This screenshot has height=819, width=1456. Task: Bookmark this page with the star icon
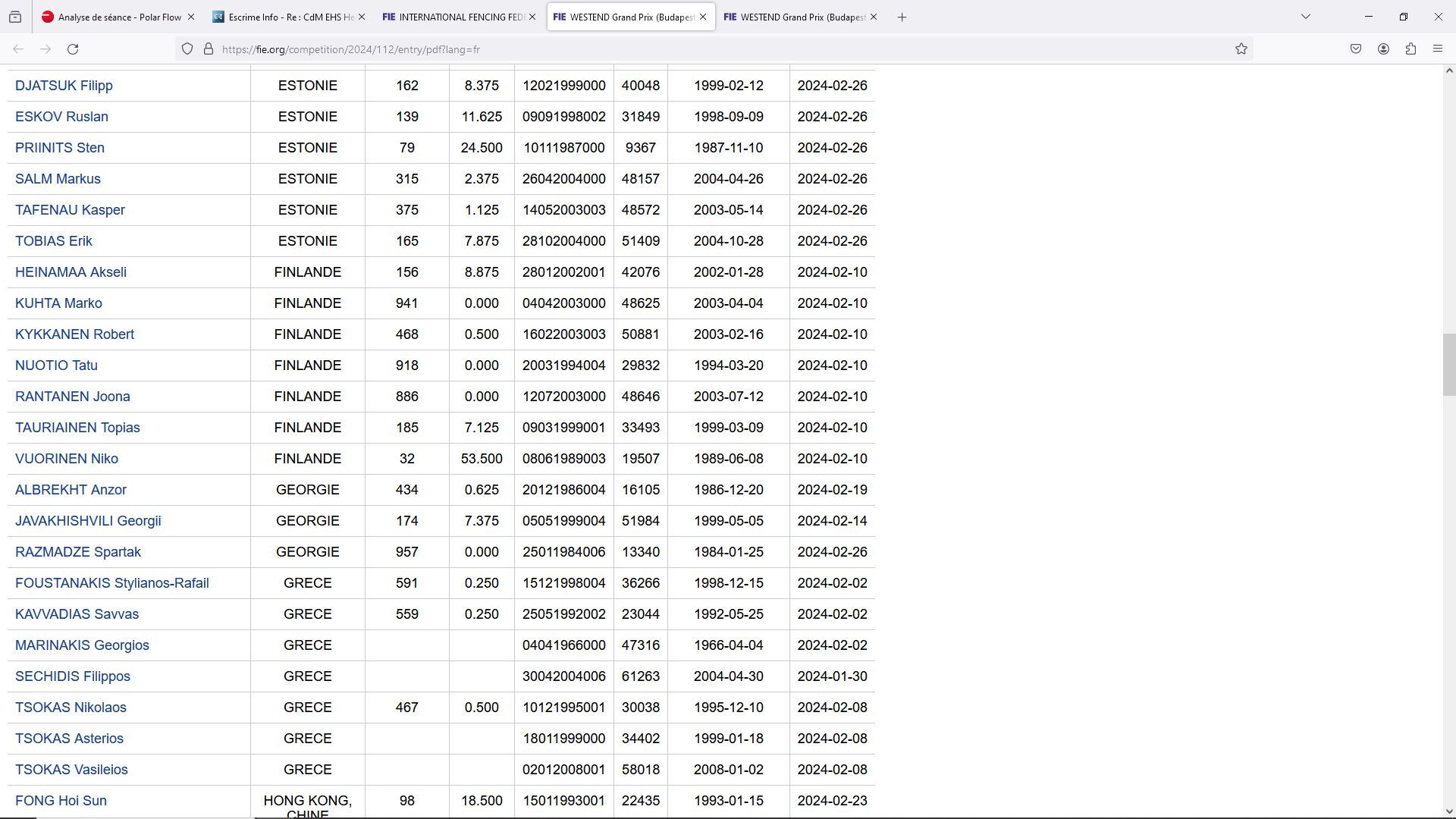[1241, 49]
